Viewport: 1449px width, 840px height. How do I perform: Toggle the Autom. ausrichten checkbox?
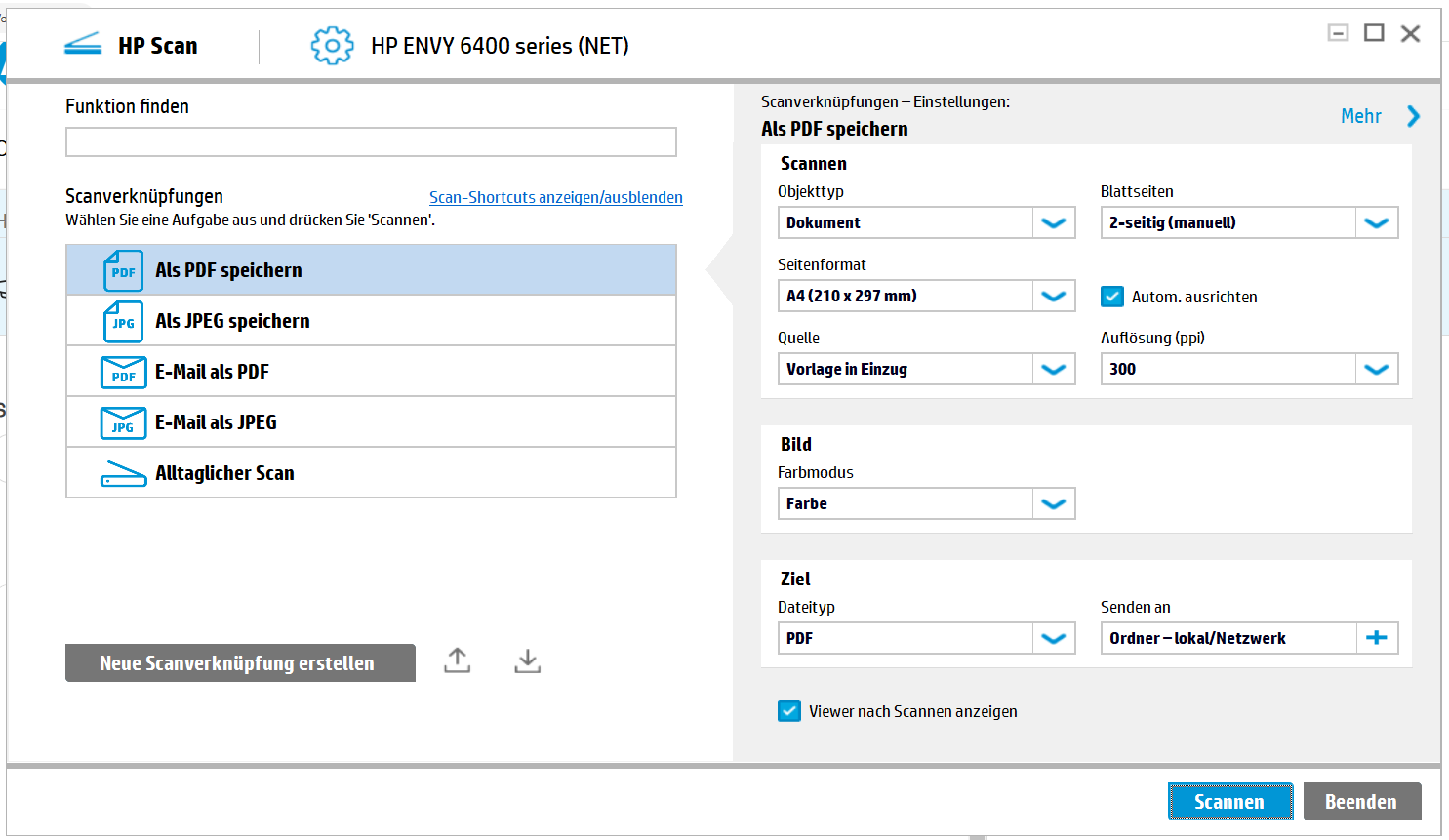1111,297
